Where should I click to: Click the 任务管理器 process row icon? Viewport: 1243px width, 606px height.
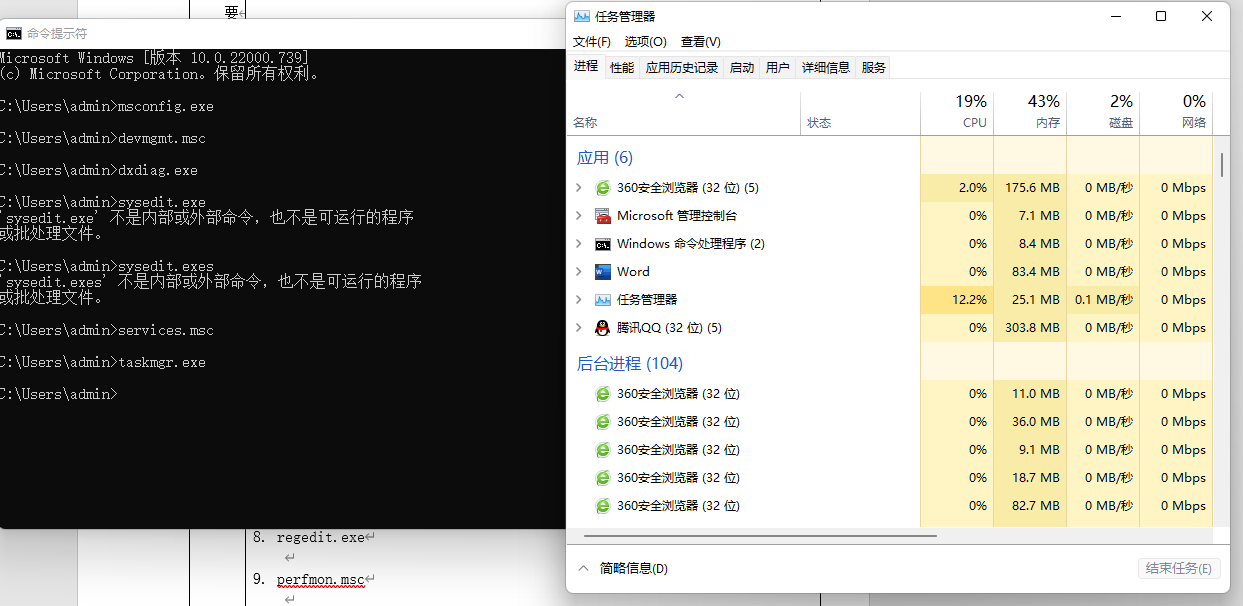[603, 300]
